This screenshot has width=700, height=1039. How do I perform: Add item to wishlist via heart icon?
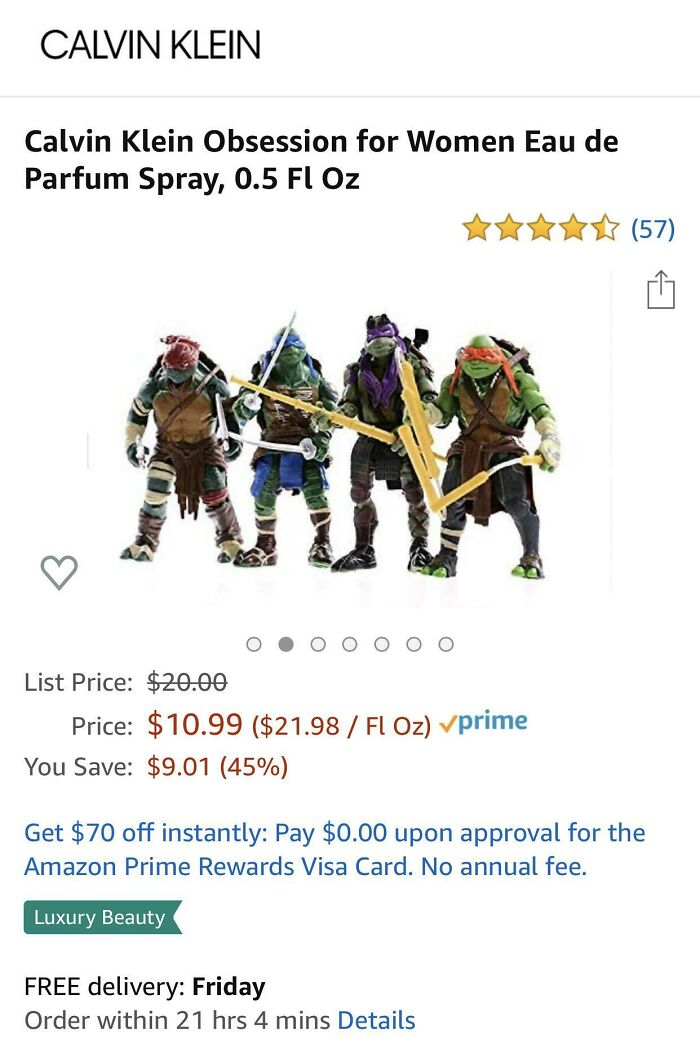pos(60,572)
